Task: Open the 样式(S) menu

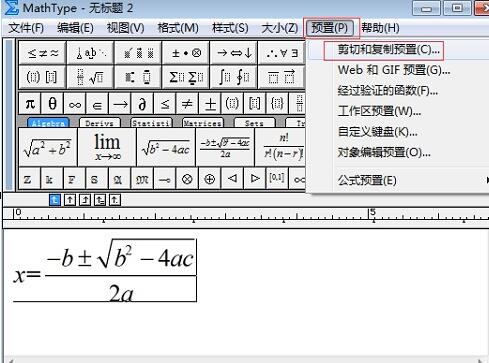Action: [230, 28]
